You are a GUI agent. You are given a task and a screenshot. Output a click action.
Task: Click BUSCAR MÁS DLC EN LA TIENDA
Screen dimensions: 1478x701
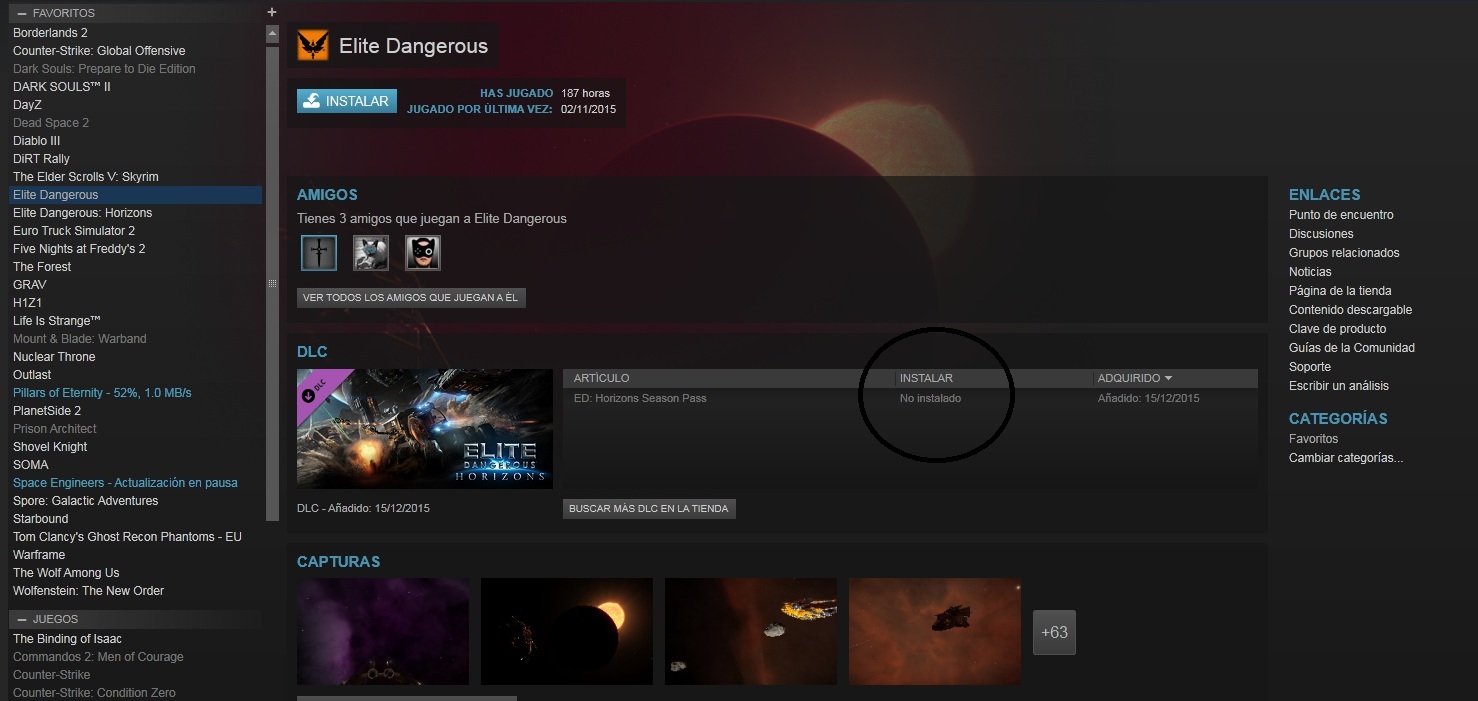point(650,509)
